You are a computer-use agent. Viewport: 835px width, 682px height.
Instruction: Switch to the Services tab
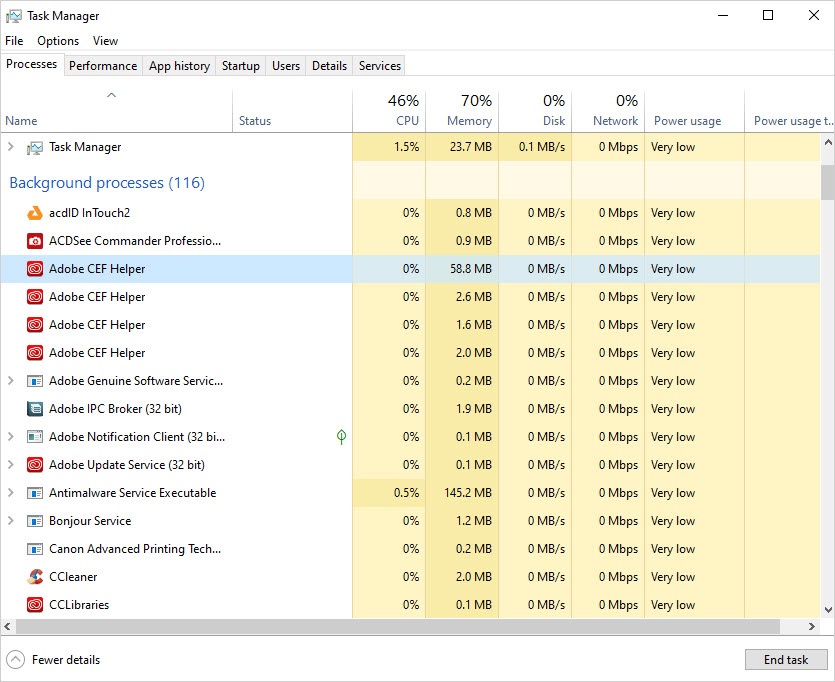click(379, 65)
